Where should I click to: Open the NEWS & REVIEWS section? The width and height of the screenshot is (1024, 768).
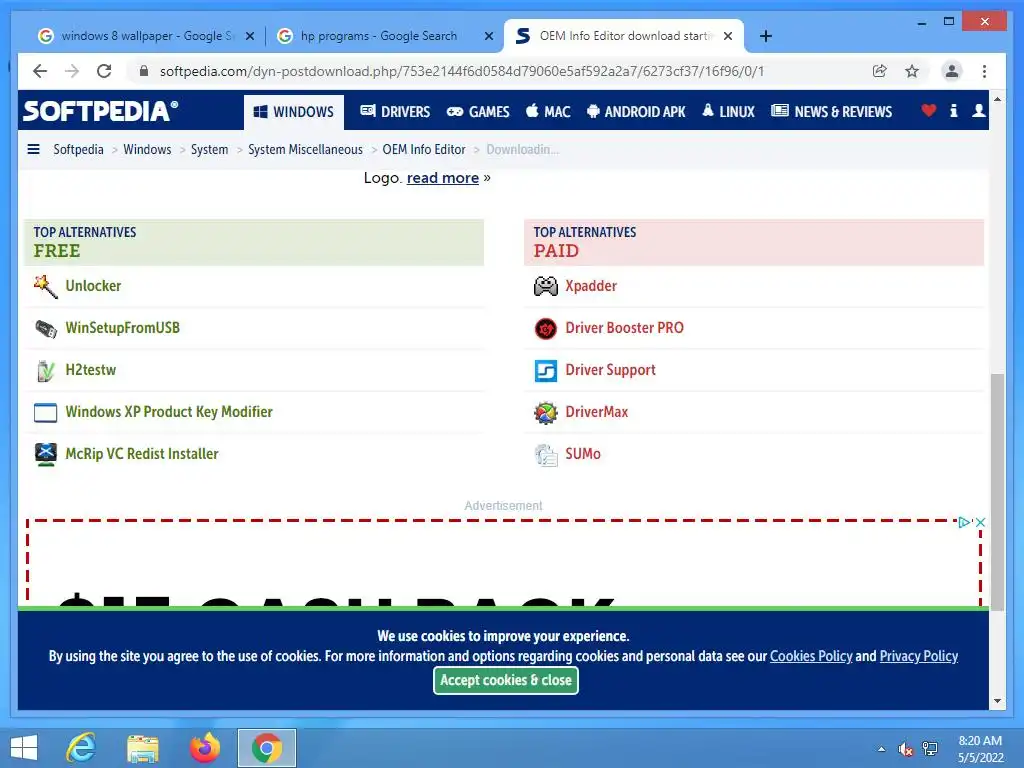coord(831,112)
